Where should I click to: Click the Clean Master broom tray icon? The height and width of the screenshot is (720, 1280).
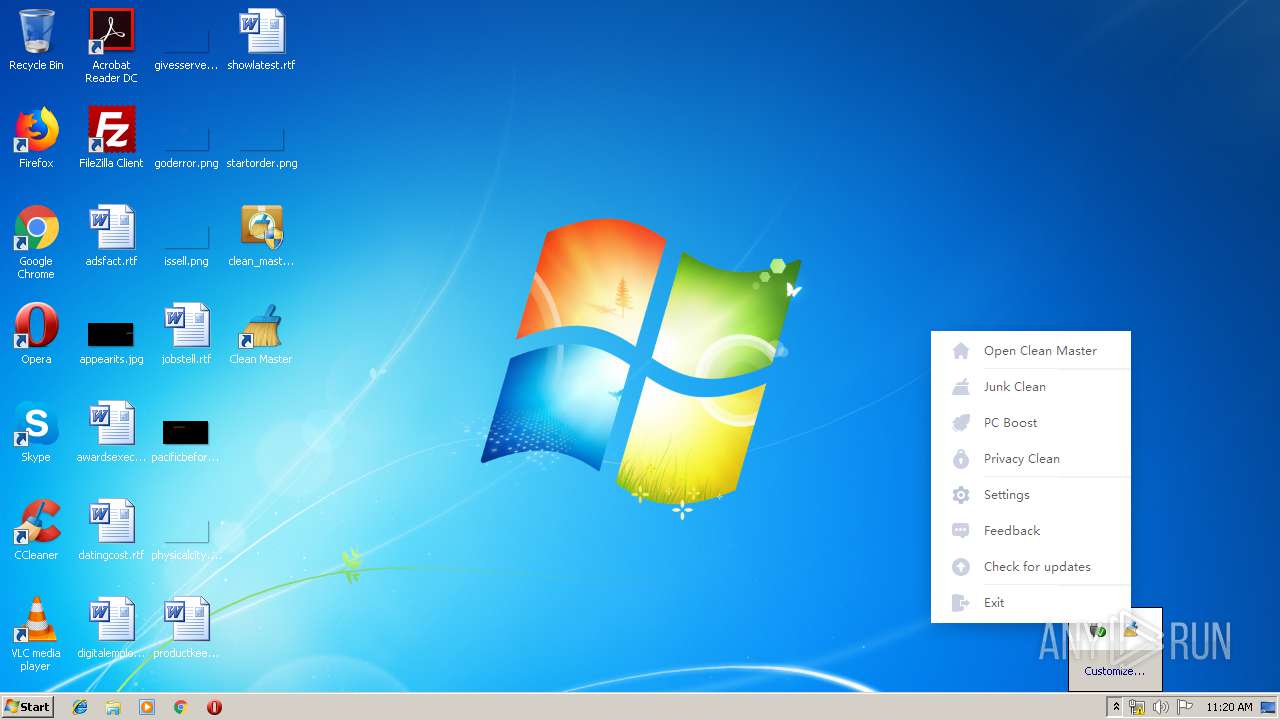1131,629
